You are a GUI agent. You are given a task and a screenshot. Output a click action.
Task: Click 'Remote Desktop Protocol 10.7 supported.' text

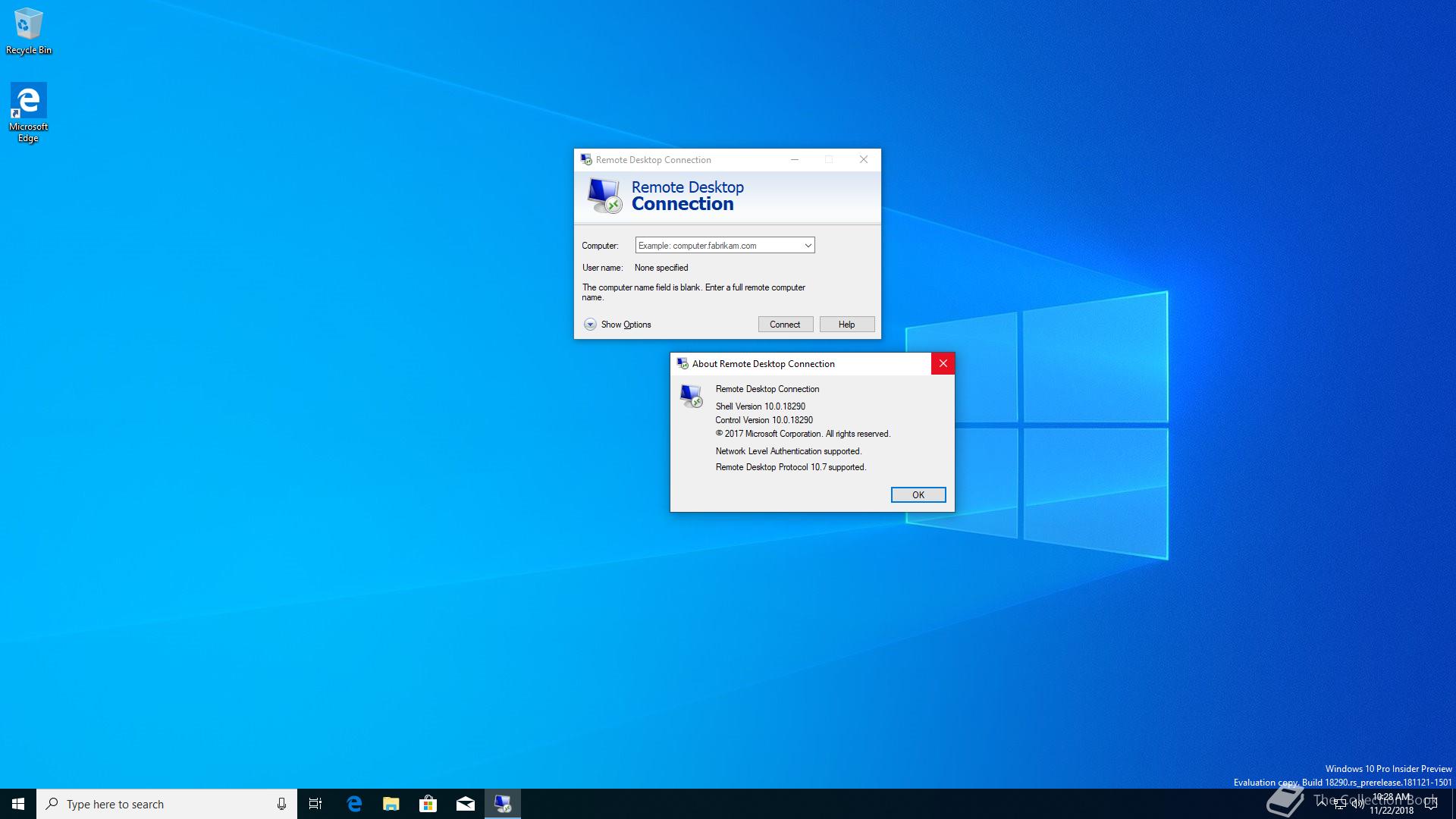[791, 467]
